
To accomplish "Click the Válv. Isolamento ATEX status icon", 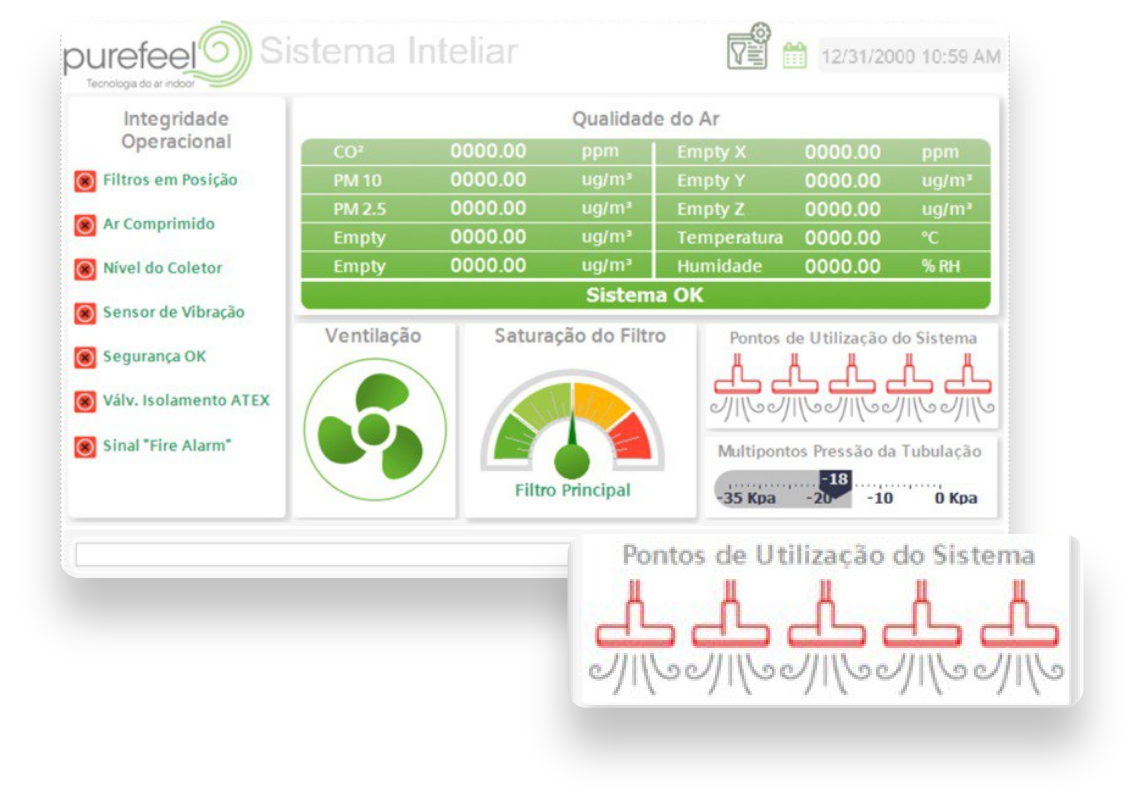I will pos(85,401).
